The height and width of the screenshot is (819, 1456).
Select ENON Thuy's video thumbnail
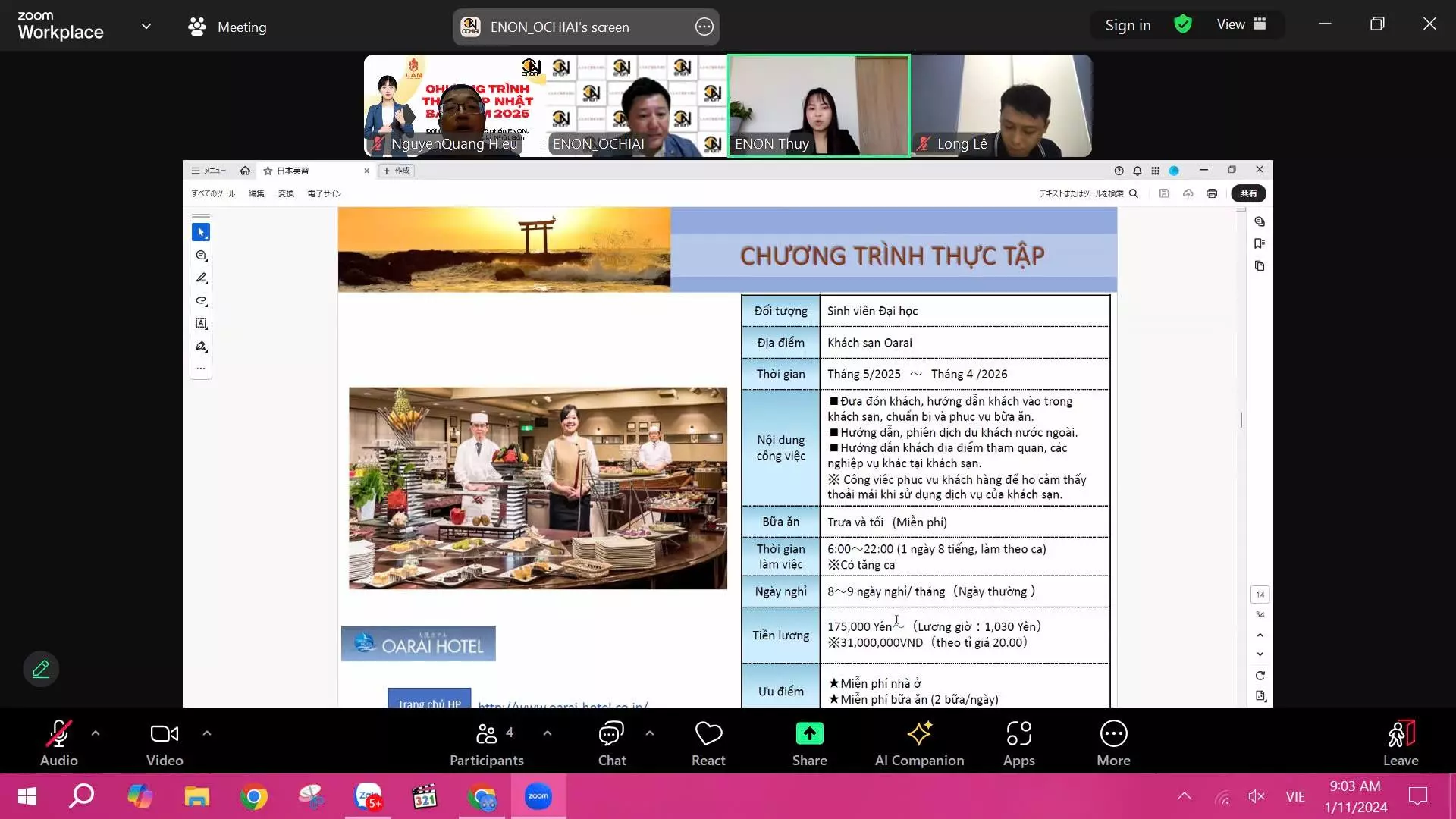coord(818,105)
